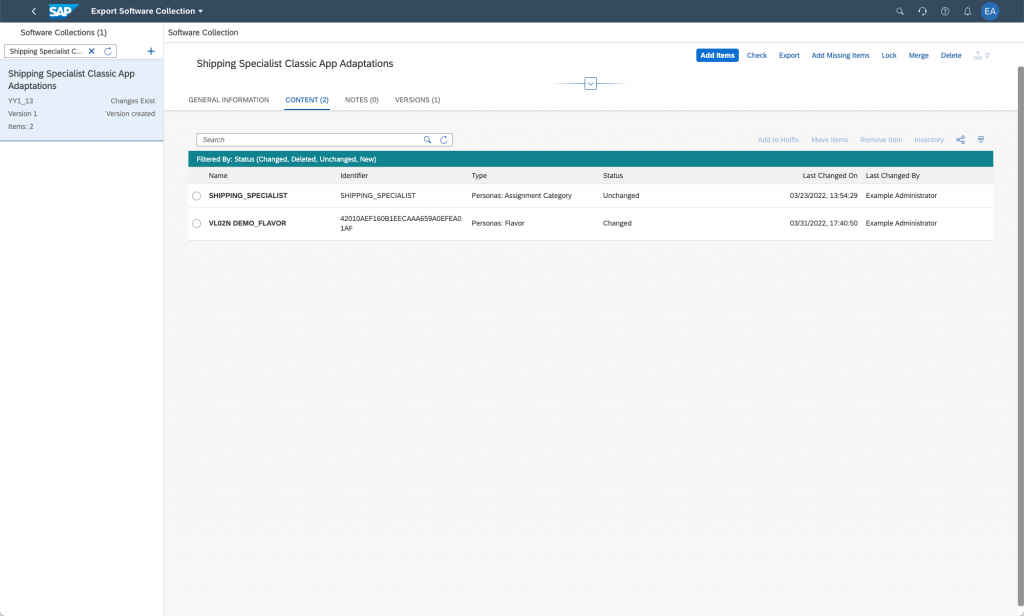Click the Unchanged status cell
This screenshot has width=1024, height=616.
(x=621, y=196)
